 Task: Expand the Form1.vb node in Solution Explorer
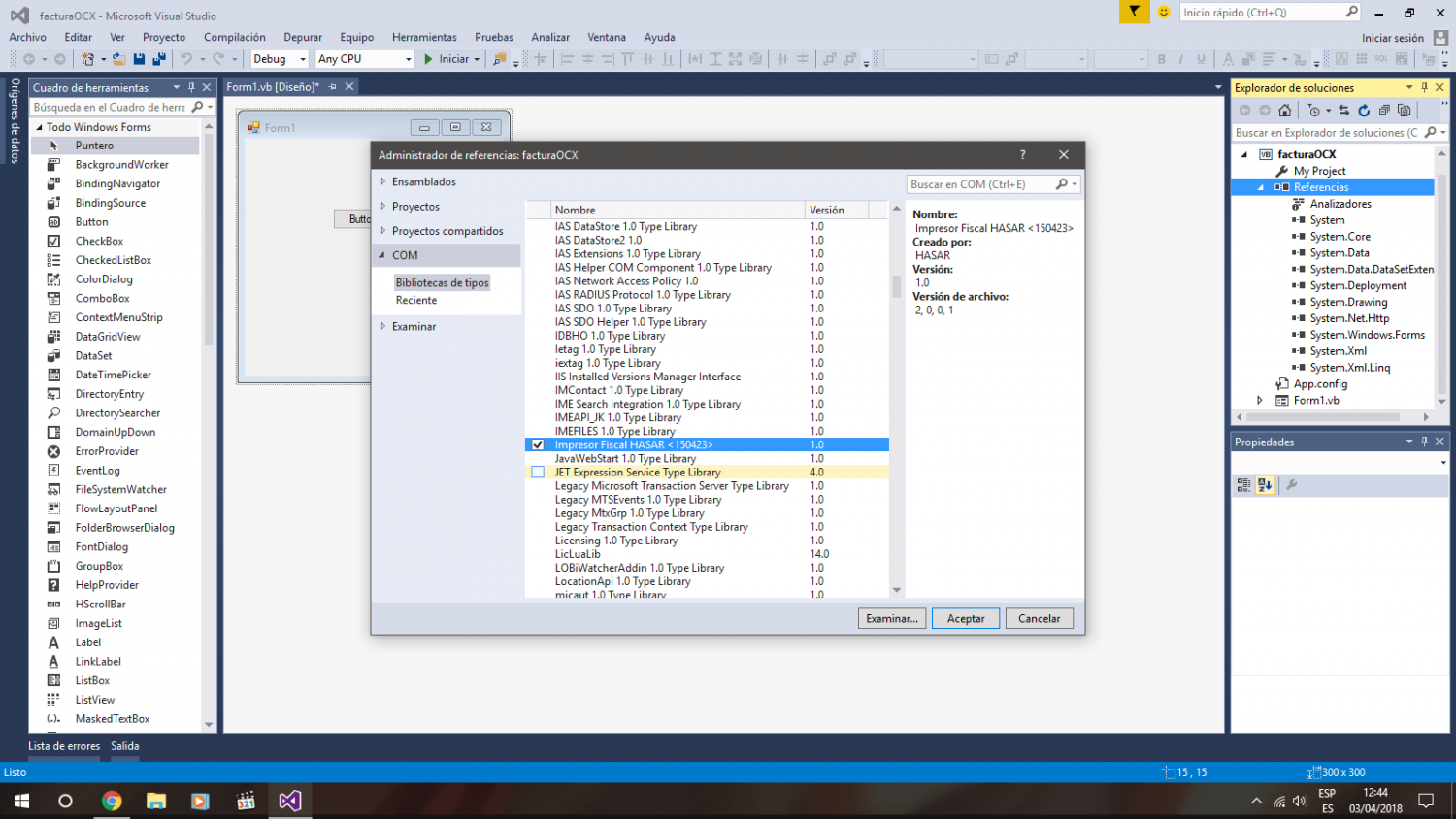(1260, 400)
